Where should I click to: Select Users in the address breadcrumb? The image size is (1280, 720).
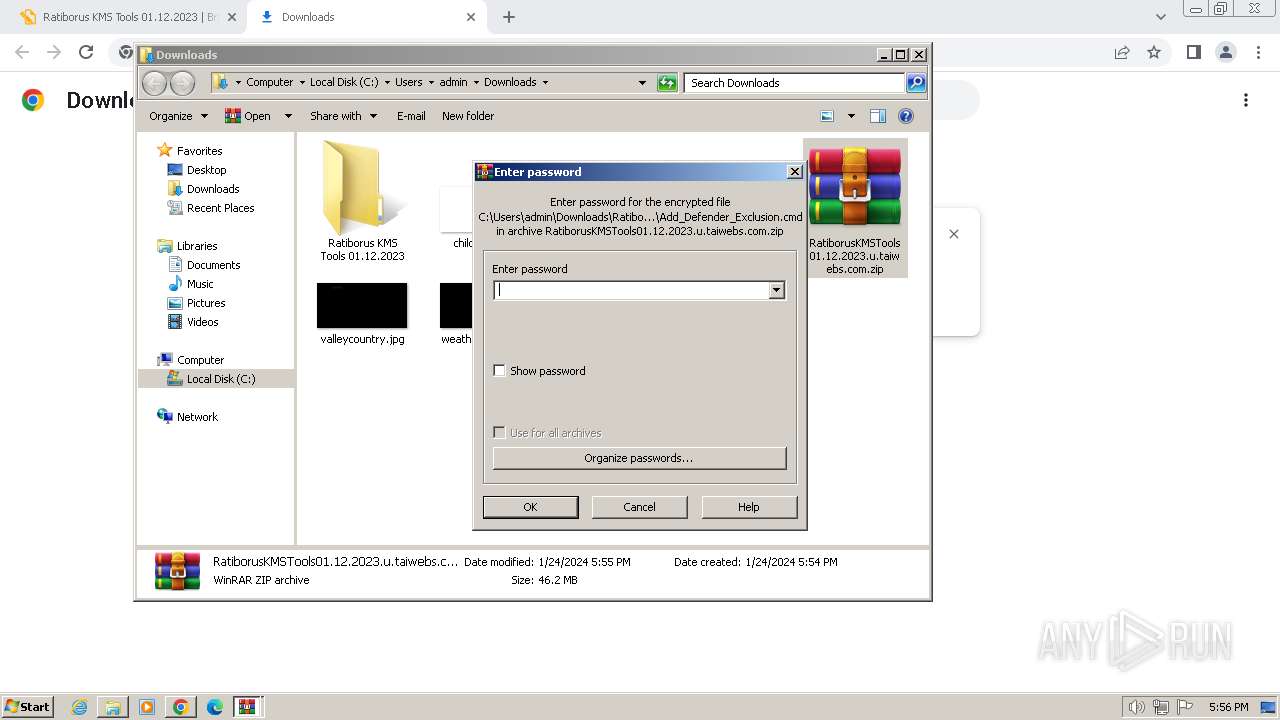[408, 82]
